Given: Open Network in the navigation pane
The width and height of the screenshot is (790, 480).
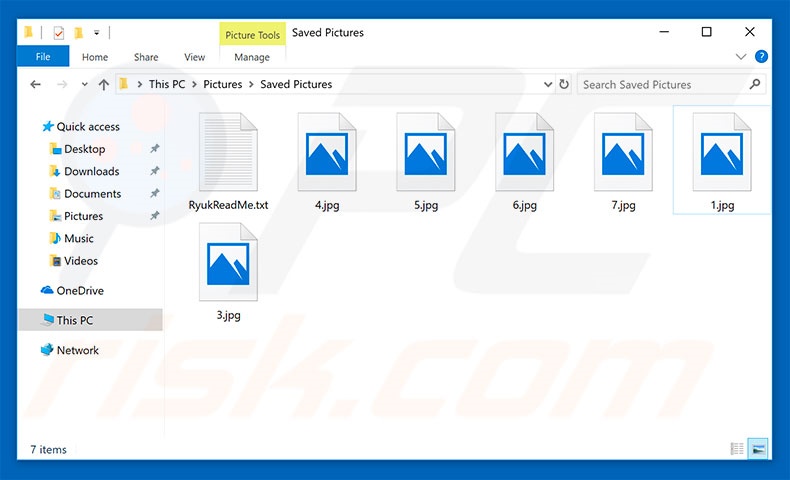Looking at the screenshot, I should [x=78, y=350].
